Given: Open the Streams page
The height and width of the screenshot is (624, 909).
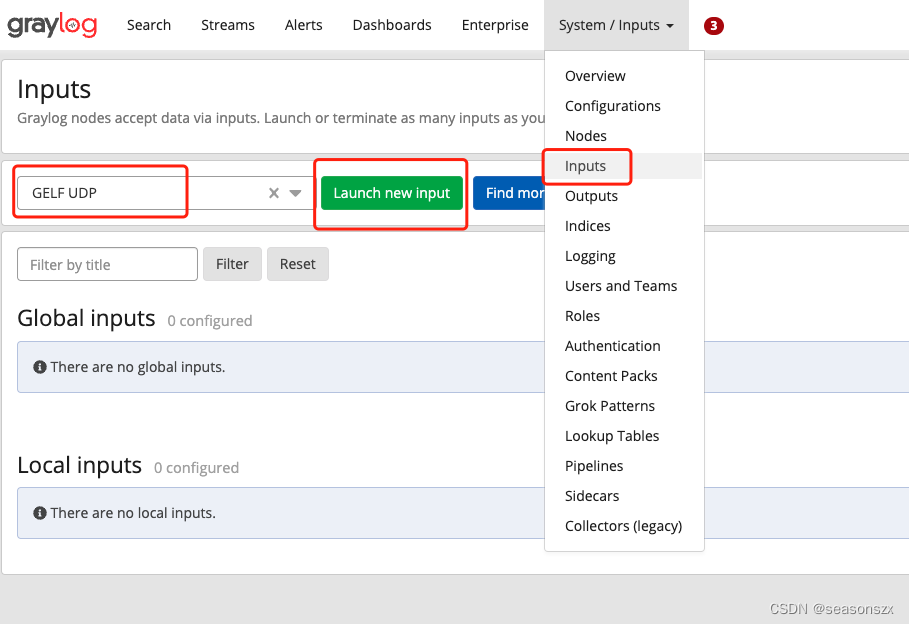Looking at the screenshot, I should [228, 25].
